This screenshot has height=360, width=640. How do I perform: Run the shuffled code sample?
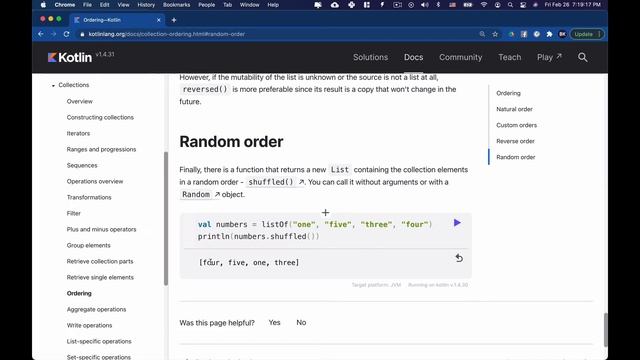457,223
